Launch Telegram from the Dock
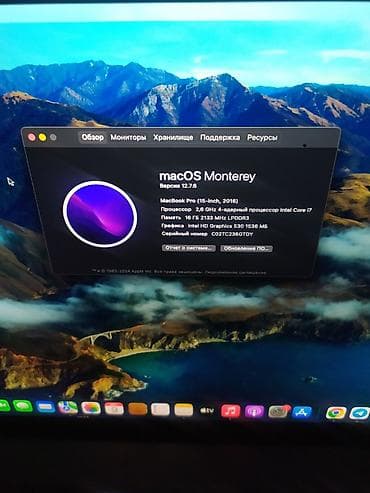 [x=359, y=414]
